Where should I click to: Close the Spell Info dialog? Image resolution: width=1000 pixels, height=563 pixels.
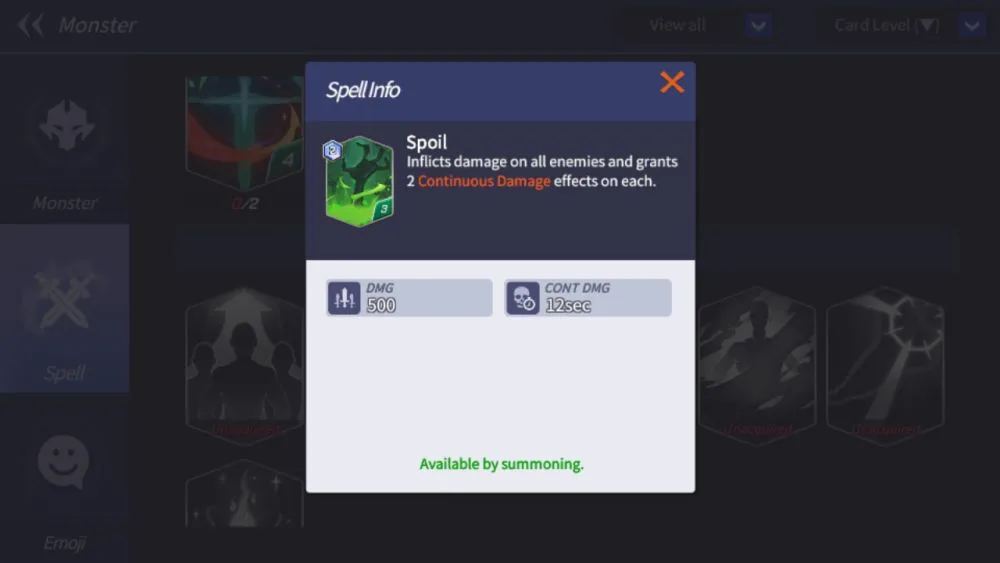(672, 82)
